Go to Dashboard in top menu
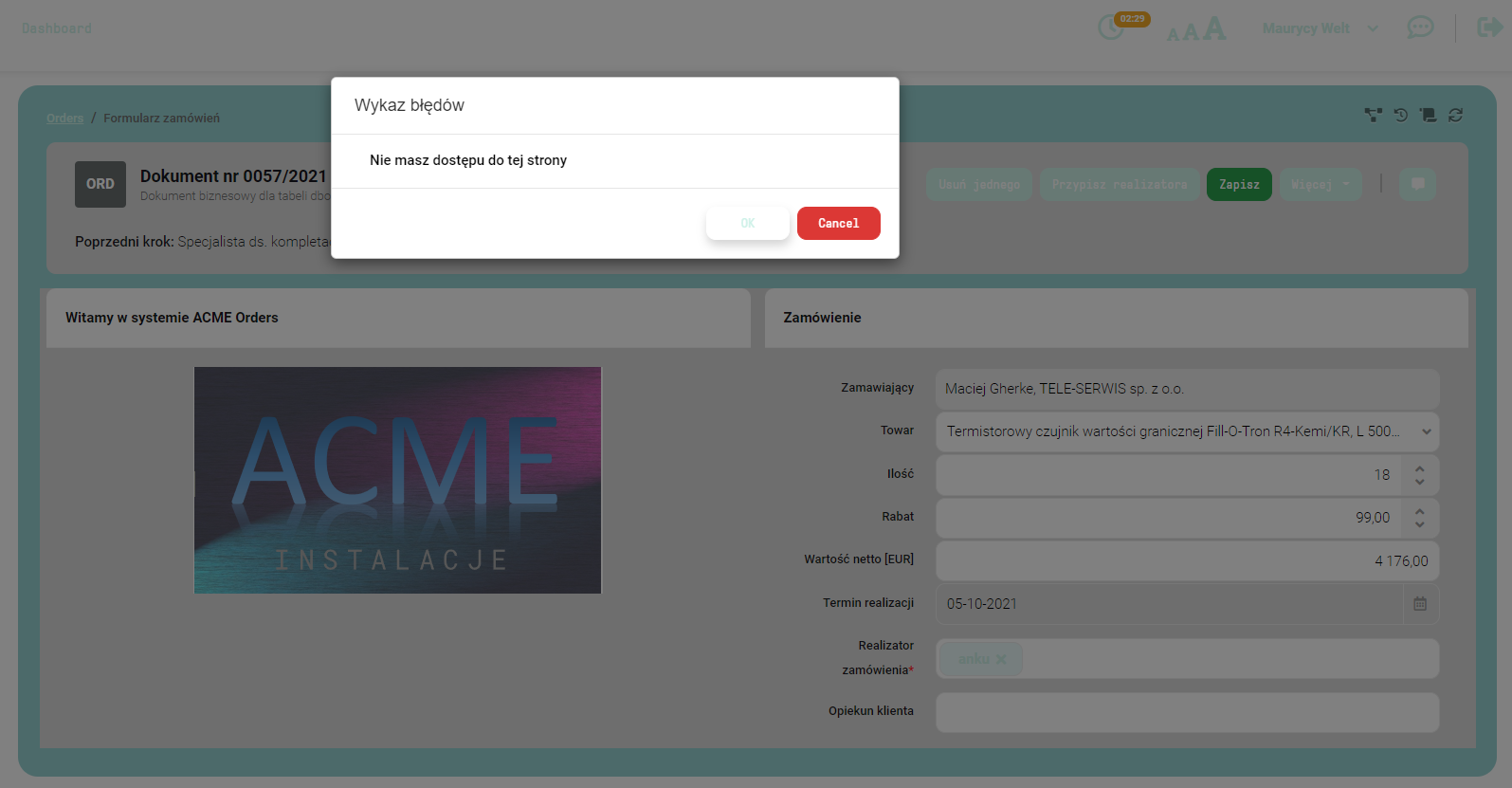 (x=57, y=28)
